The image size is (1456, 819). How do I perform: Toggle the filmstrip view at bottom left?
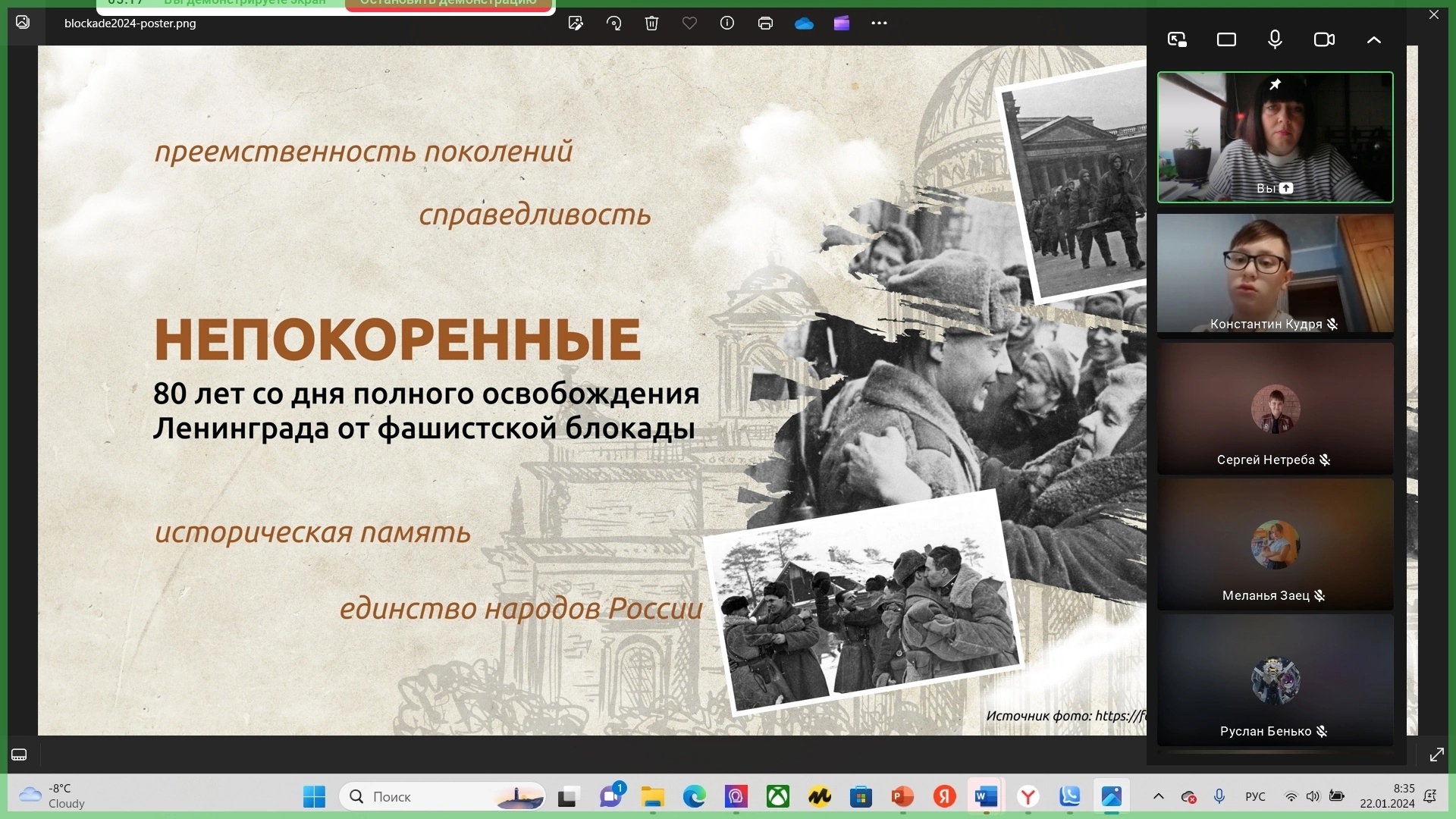(x=19, y=755)
